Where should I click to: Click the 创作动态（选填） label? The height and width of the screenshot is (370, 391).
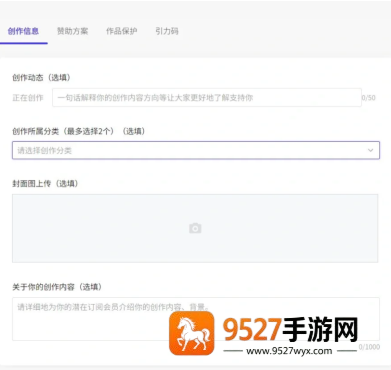click(41, 78)
